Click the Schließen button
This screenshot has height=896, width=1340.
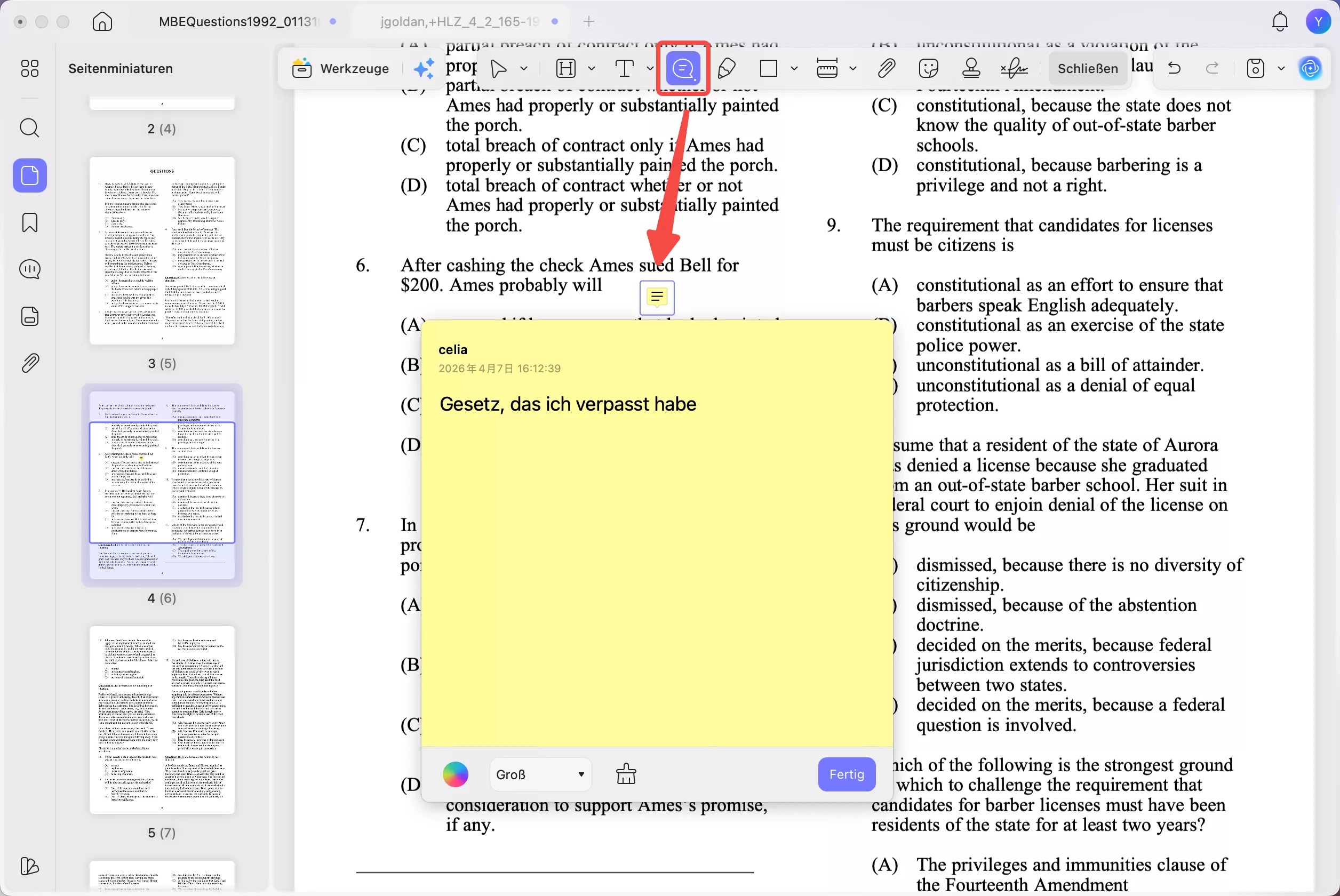click(1088, 69)
